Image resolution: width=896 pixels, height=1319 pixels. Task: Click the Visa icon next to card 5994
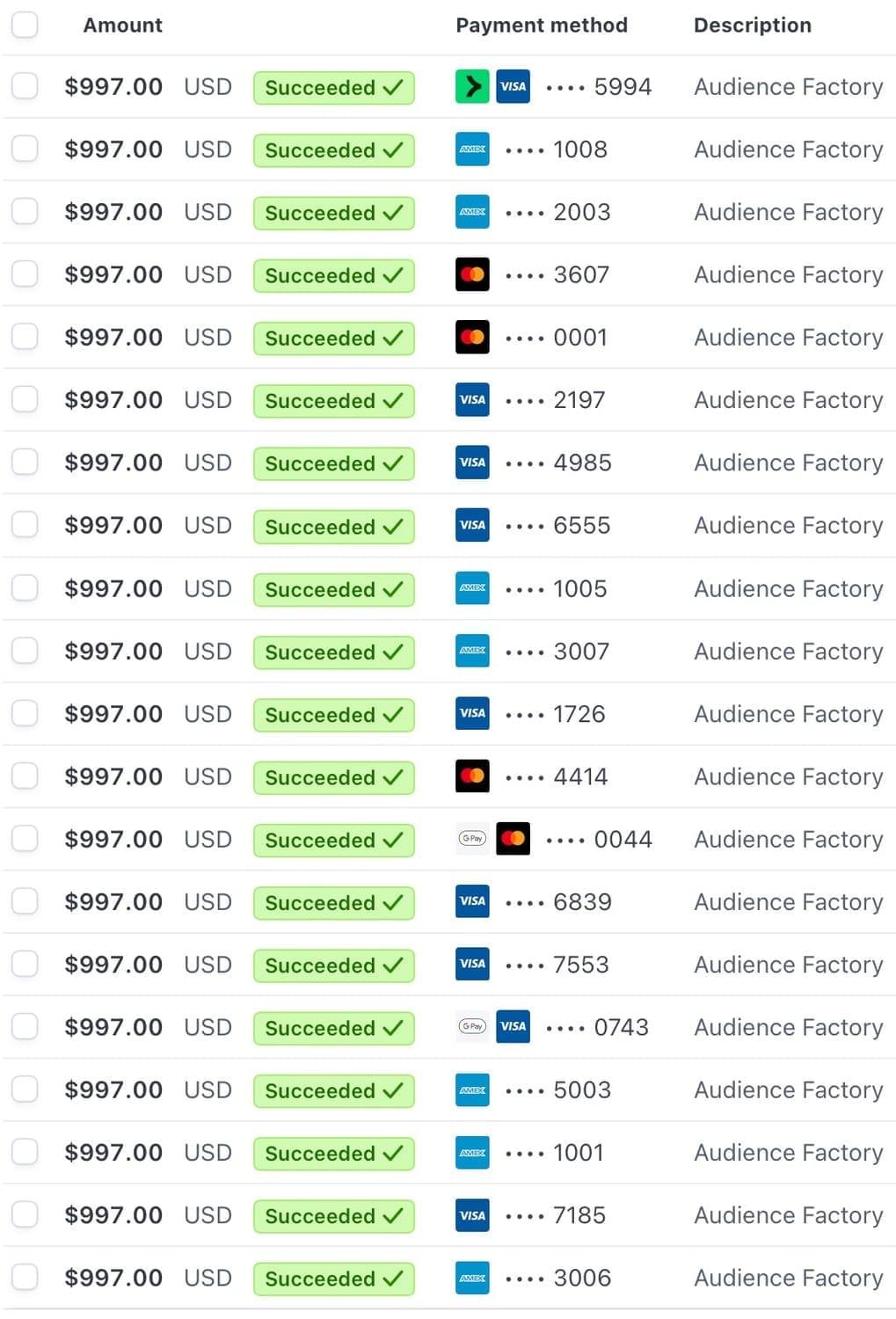coord(513,86)
